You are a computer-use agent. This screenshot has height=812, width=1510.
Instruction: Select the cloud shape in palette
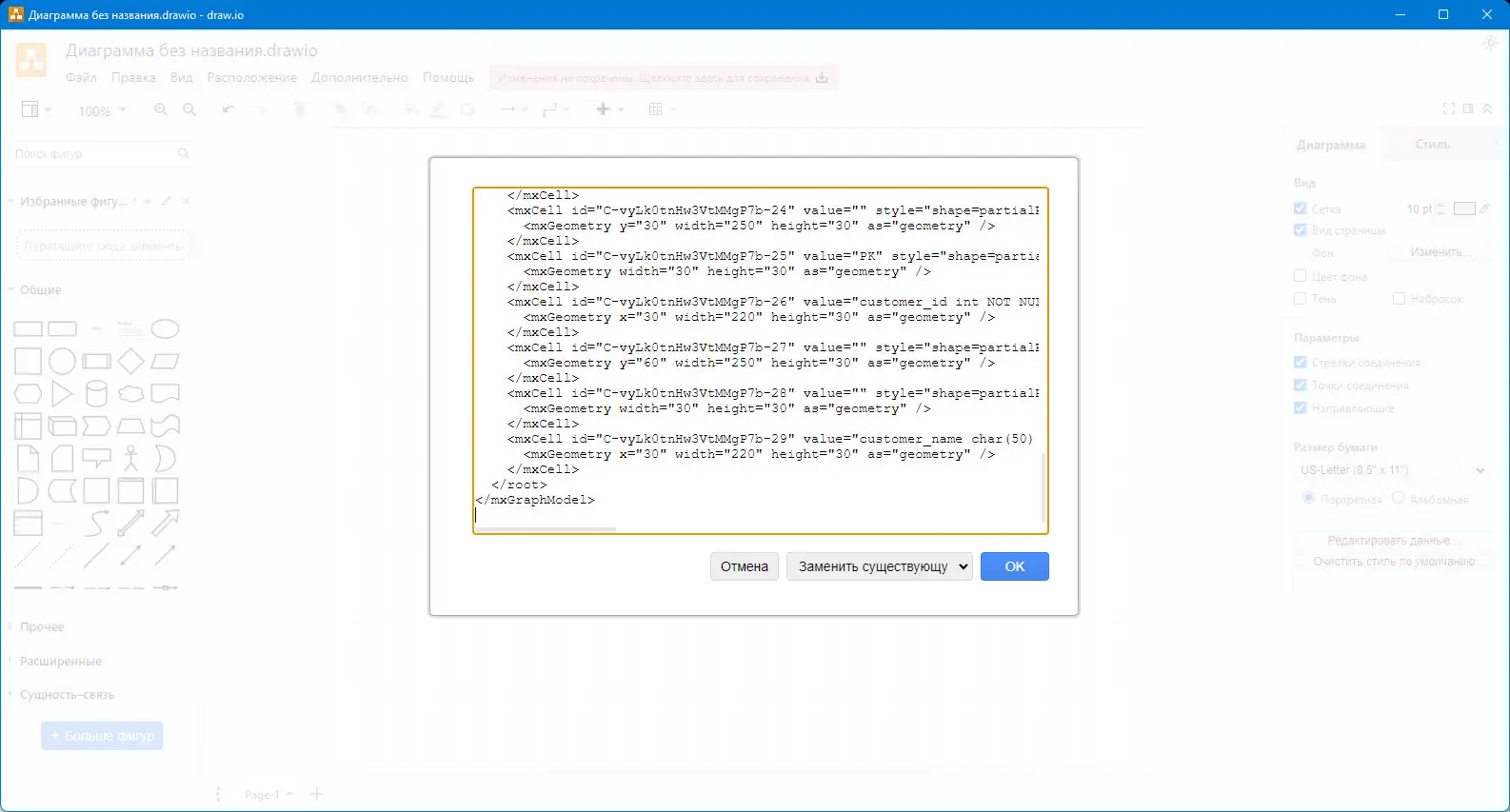(x=130, y=394)
